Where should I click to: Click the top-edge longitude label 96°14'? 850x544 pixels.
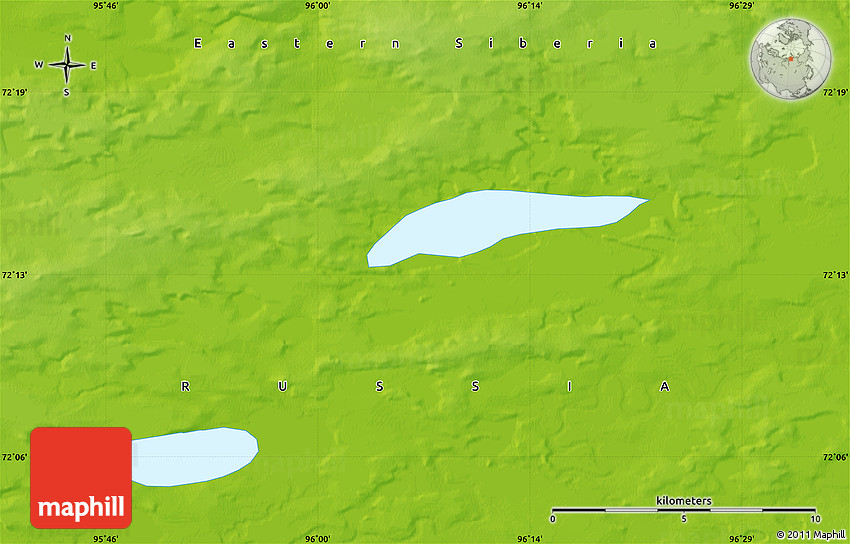(530, 5)
